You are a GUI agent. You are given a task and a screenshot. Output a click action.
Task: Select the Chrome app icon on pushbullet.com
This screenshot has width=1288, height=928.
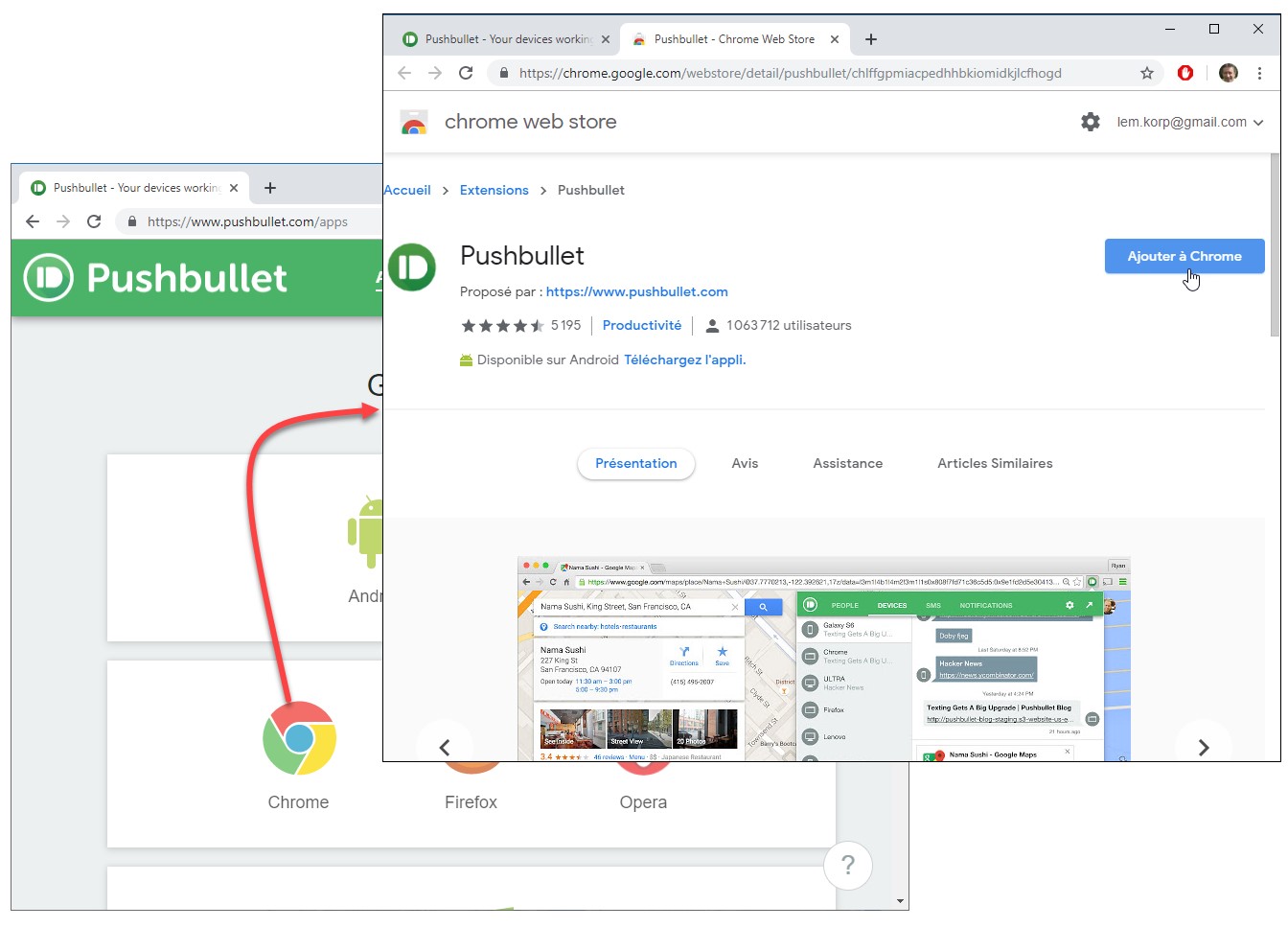(x=299, y=738)
